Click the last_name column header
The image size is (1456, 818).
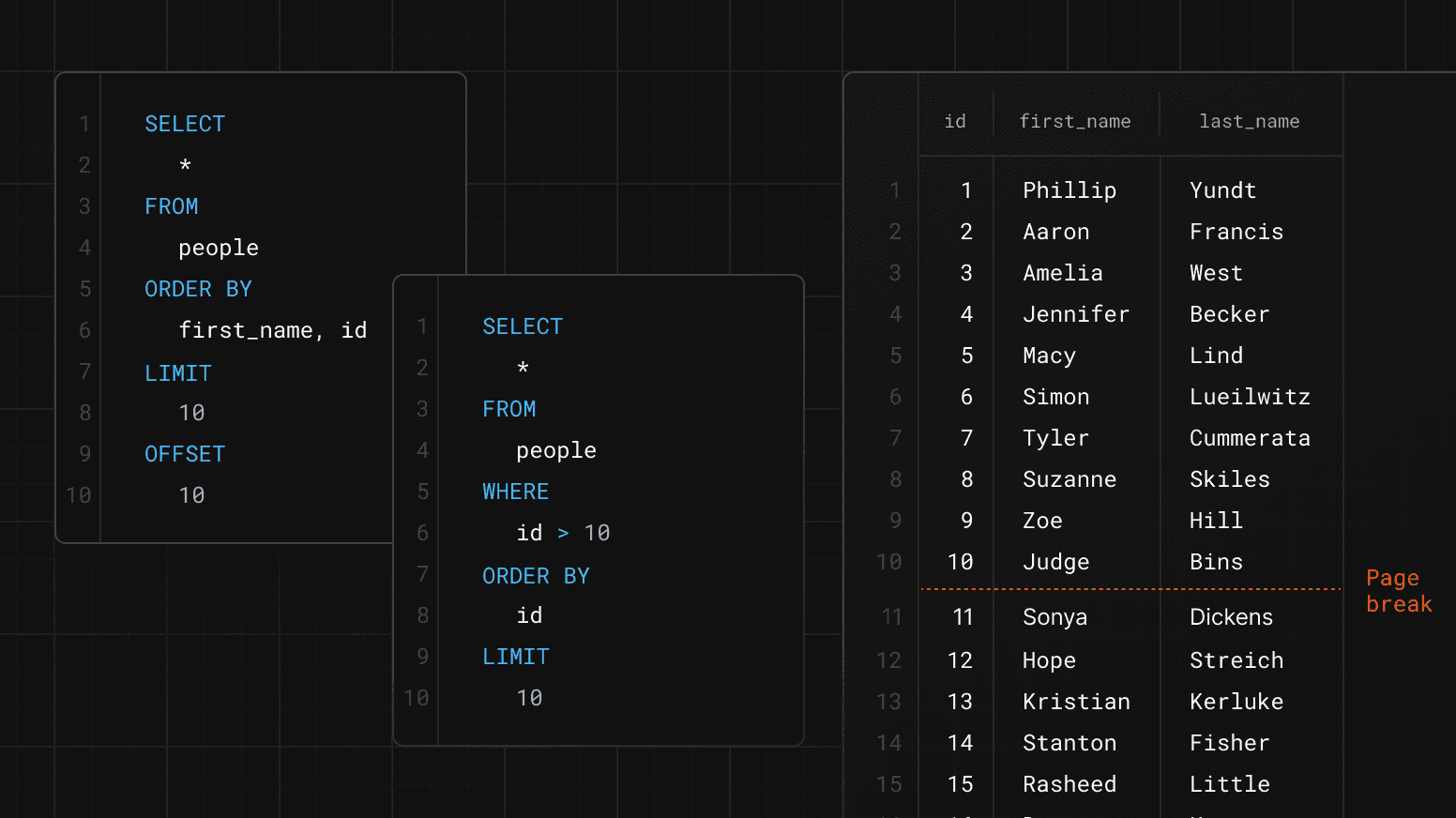tap(1249, 122)
